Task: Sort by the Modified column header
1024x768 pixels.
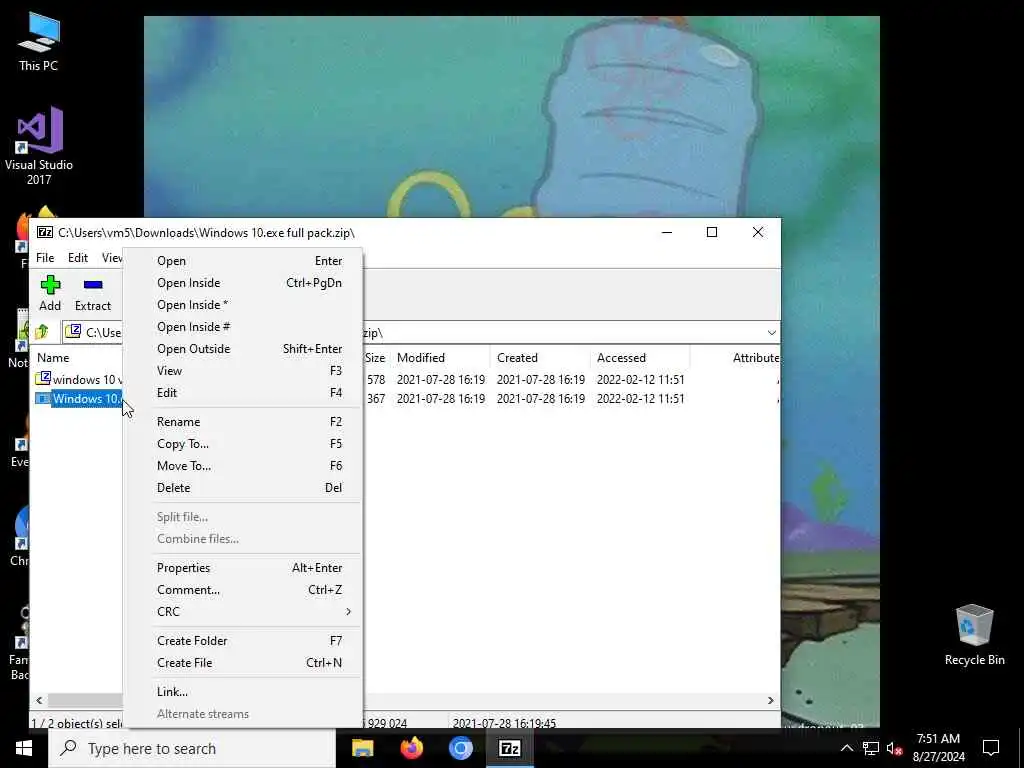Action: tap(421, 358)
